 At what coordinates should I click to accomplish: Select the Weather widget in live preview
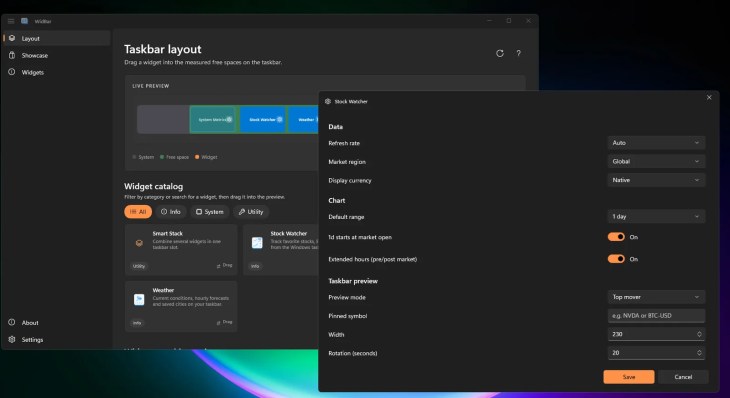pos(304,120)
